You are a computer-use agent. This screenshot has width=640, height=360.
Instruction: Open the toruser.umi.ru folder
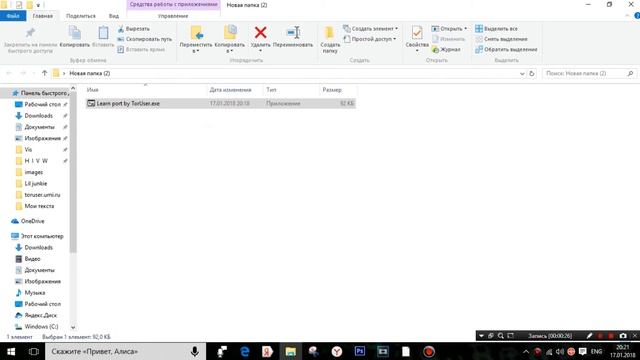[x=42, y=195]
